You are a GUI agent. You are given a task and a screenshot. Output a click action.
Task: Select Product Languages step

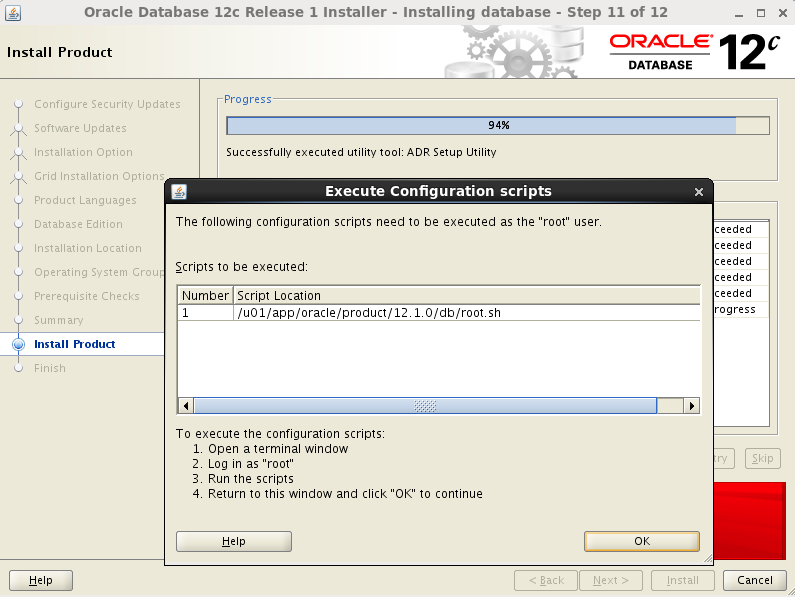pyautogui.click(x=85, y=200)
